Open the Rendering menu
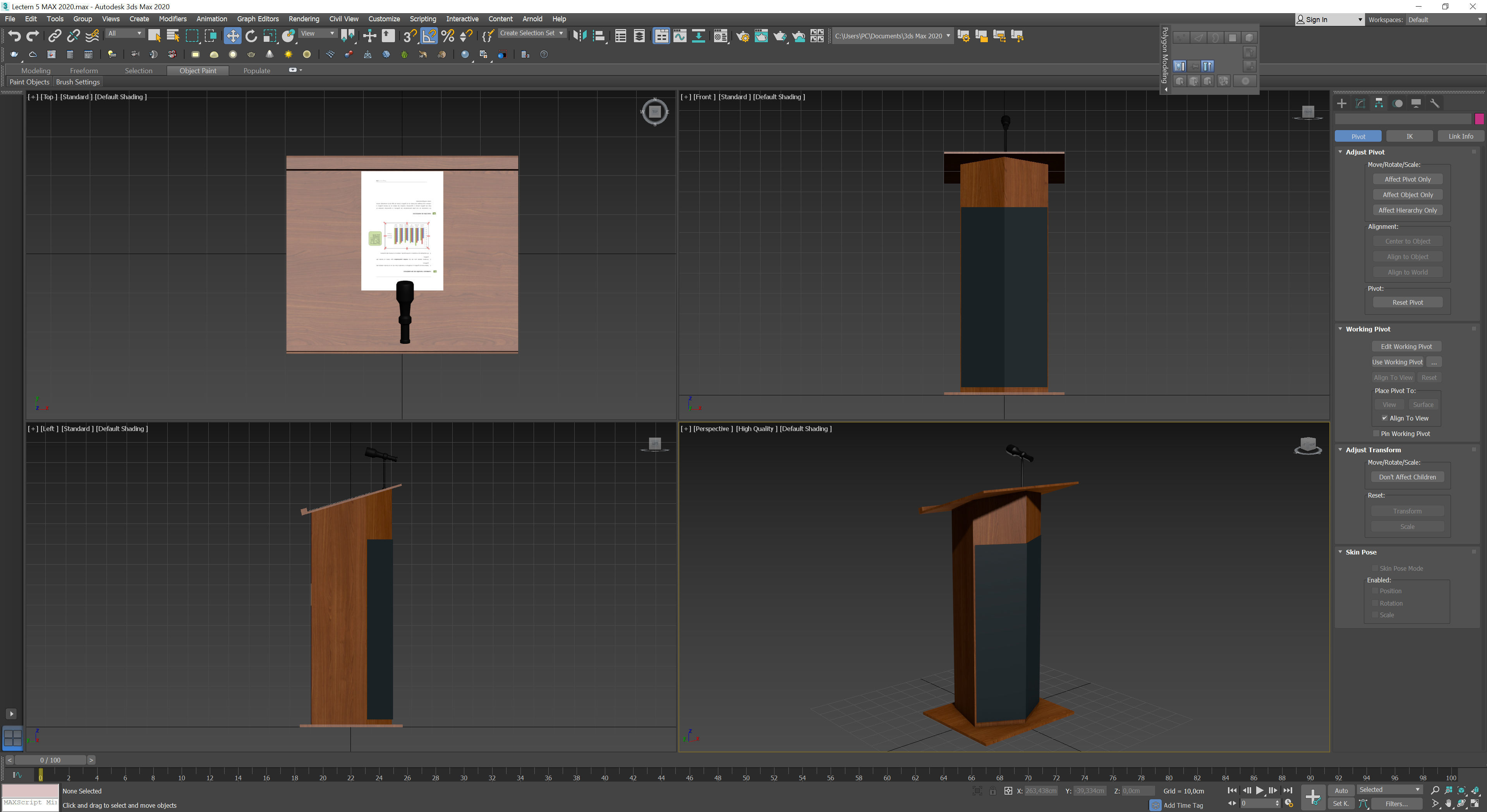Screen dimensions: 1487x812 (x=304, y=19)
